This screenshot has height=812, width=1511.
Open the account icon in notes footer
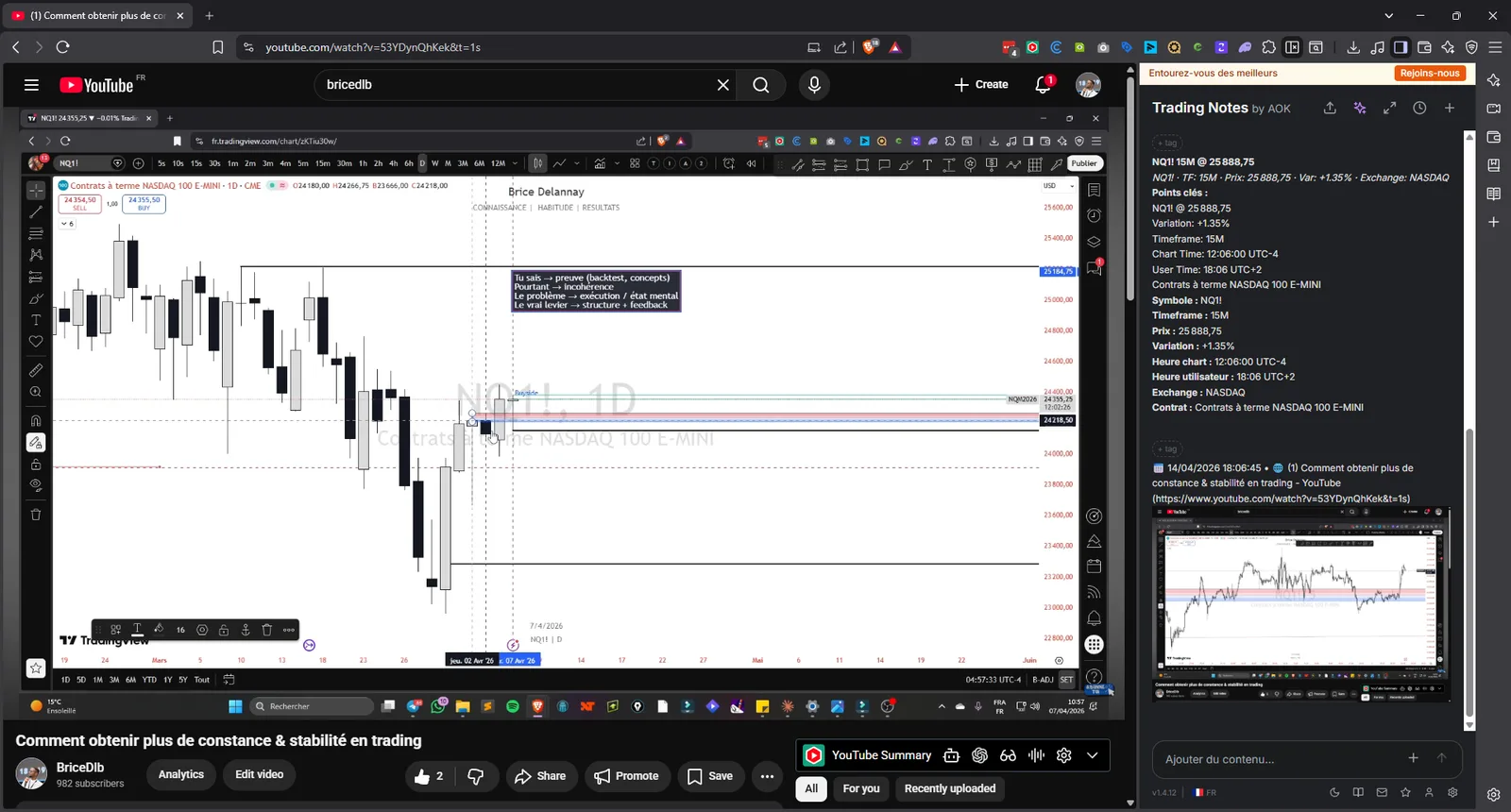(1429, 792)
